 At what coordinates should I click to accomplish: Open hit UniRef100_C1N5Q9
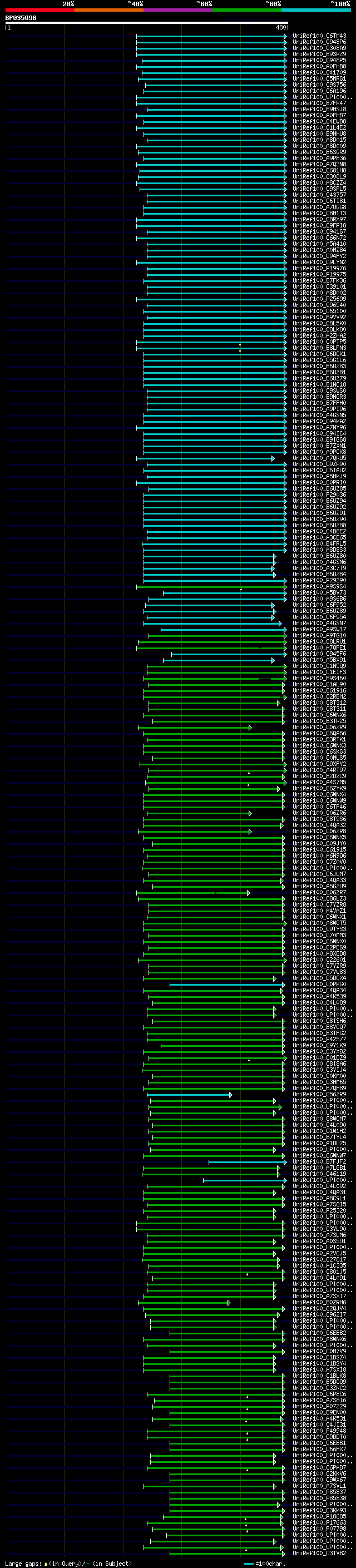pyautogui.click(x=319, y=666)
